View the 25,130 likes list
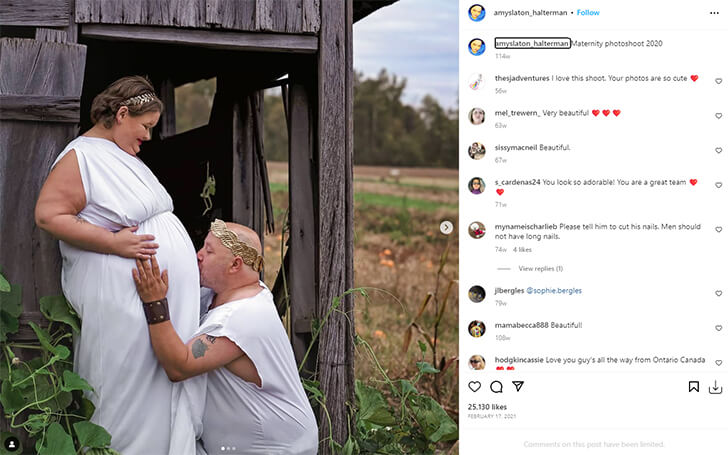The width and height of the screenshot is (728, 455). pos(487,407)
